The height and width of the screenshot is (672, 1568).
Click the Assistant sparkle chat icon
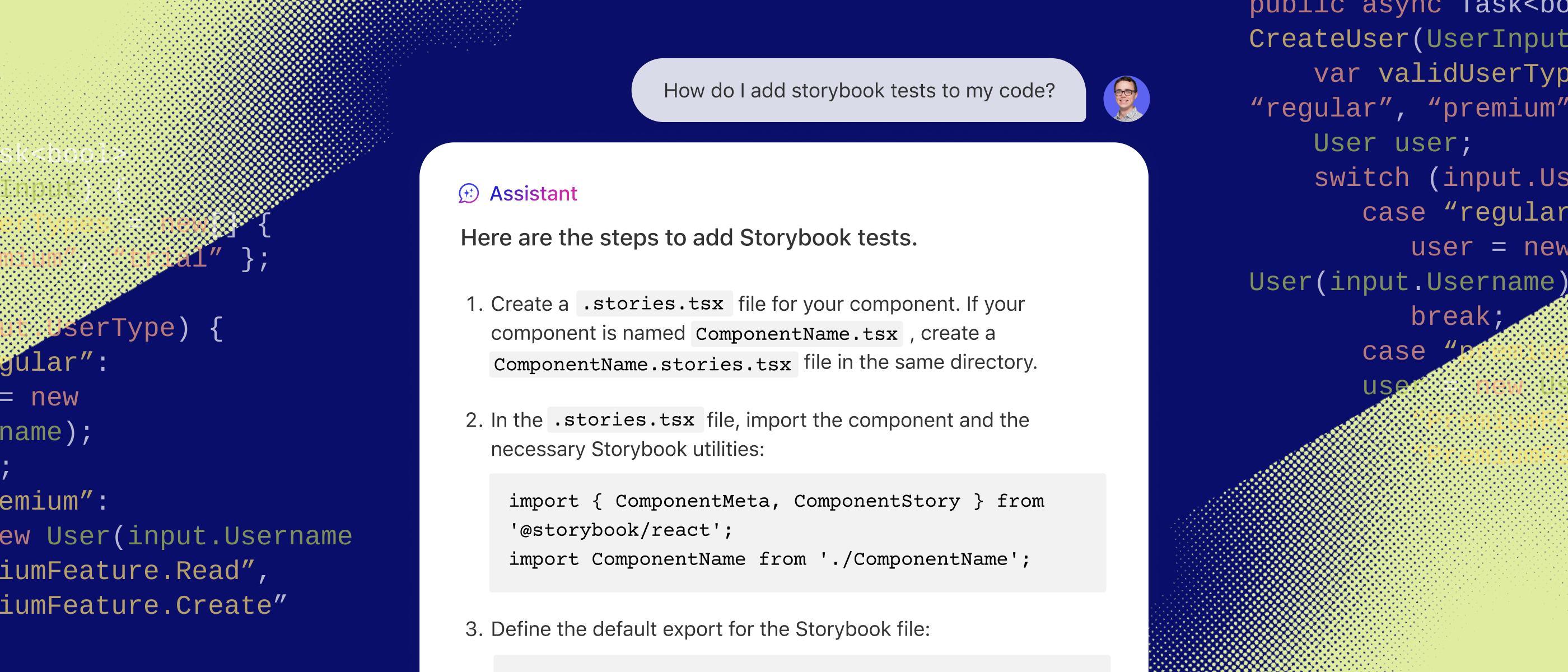(x=468, y=194)
